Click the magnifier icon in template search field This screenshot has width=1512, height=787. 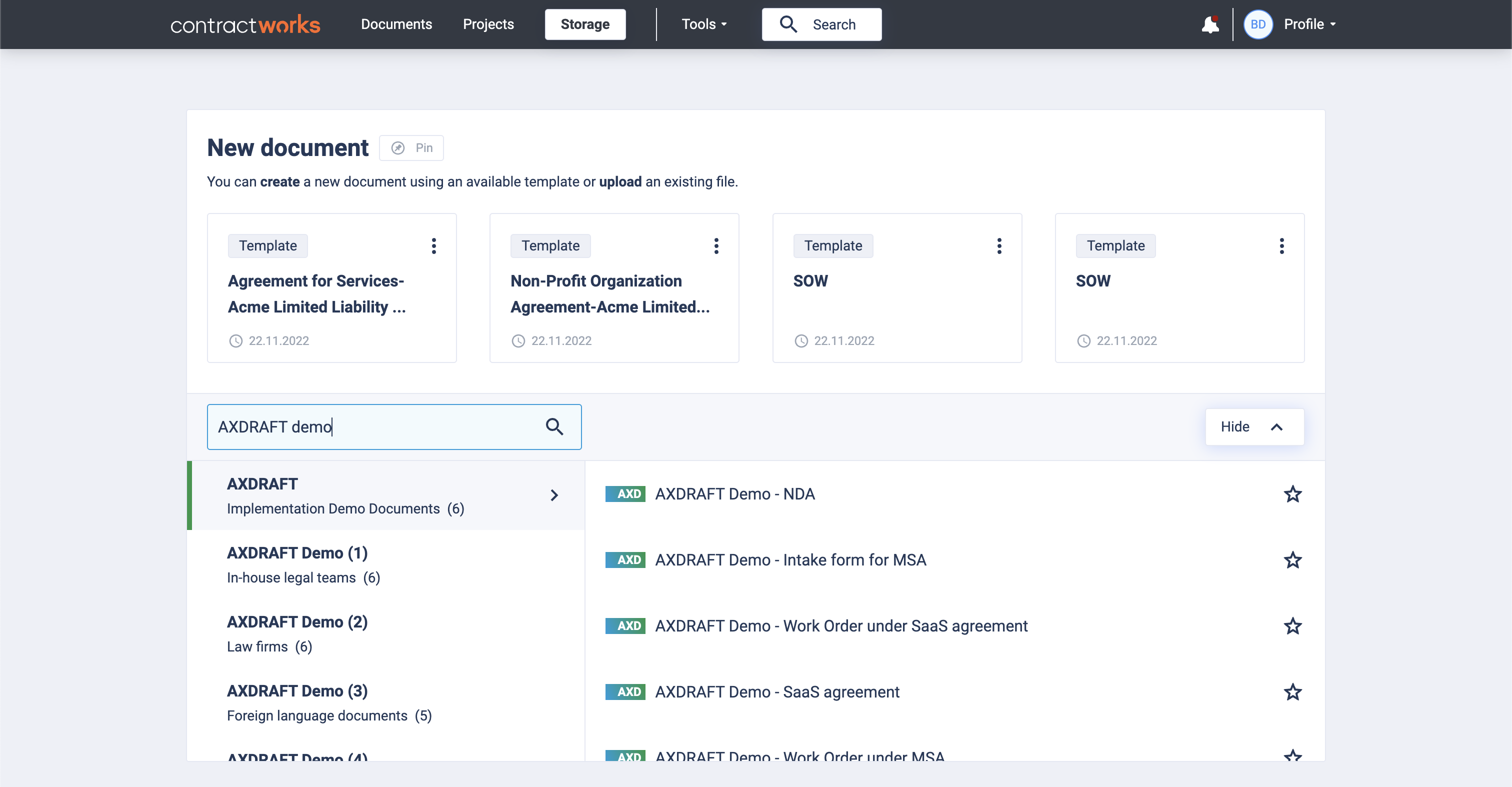tap(554, 426)
